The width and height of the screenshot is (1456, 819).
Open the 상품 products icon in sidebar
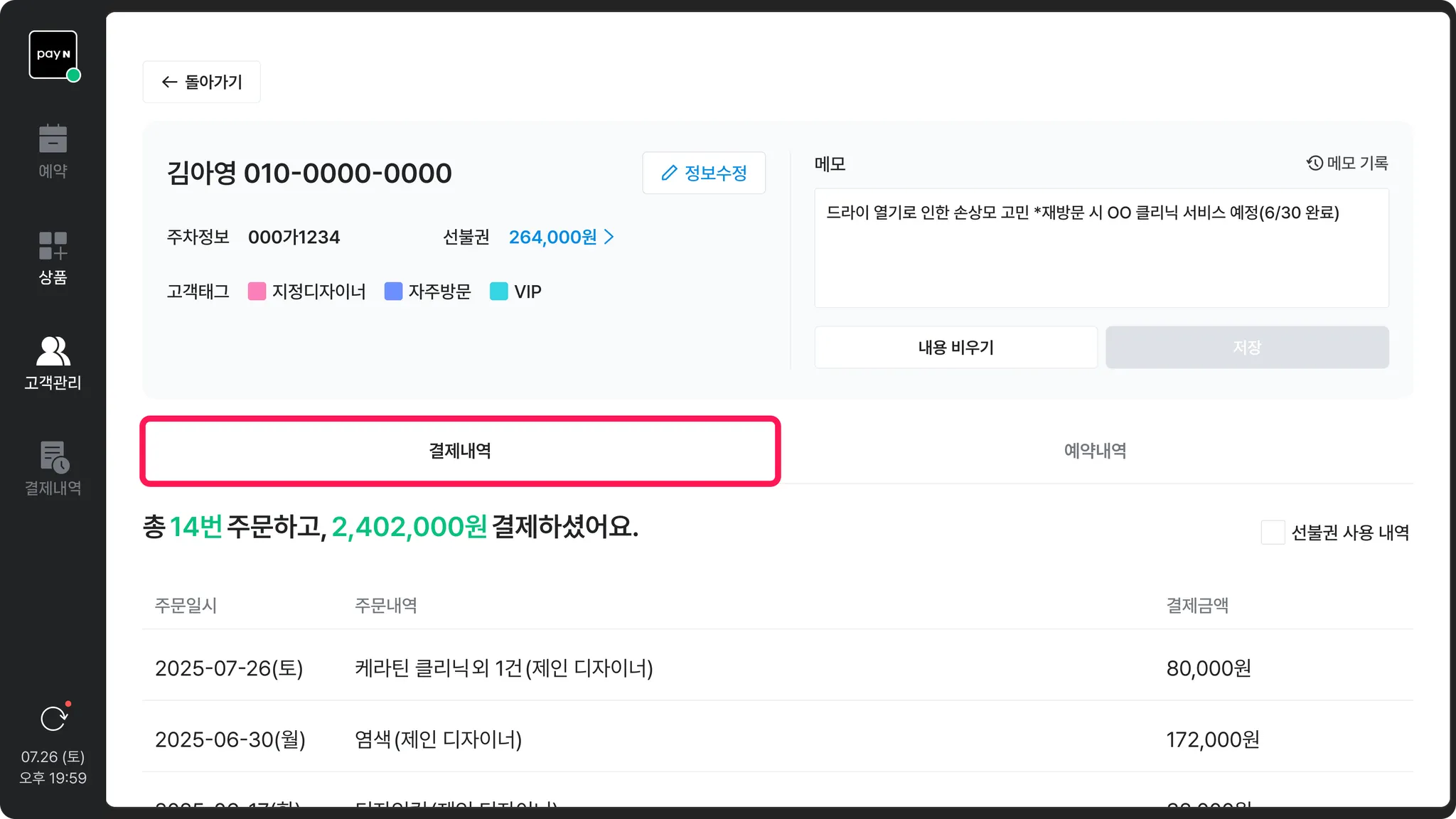click(x=53, y=246)
